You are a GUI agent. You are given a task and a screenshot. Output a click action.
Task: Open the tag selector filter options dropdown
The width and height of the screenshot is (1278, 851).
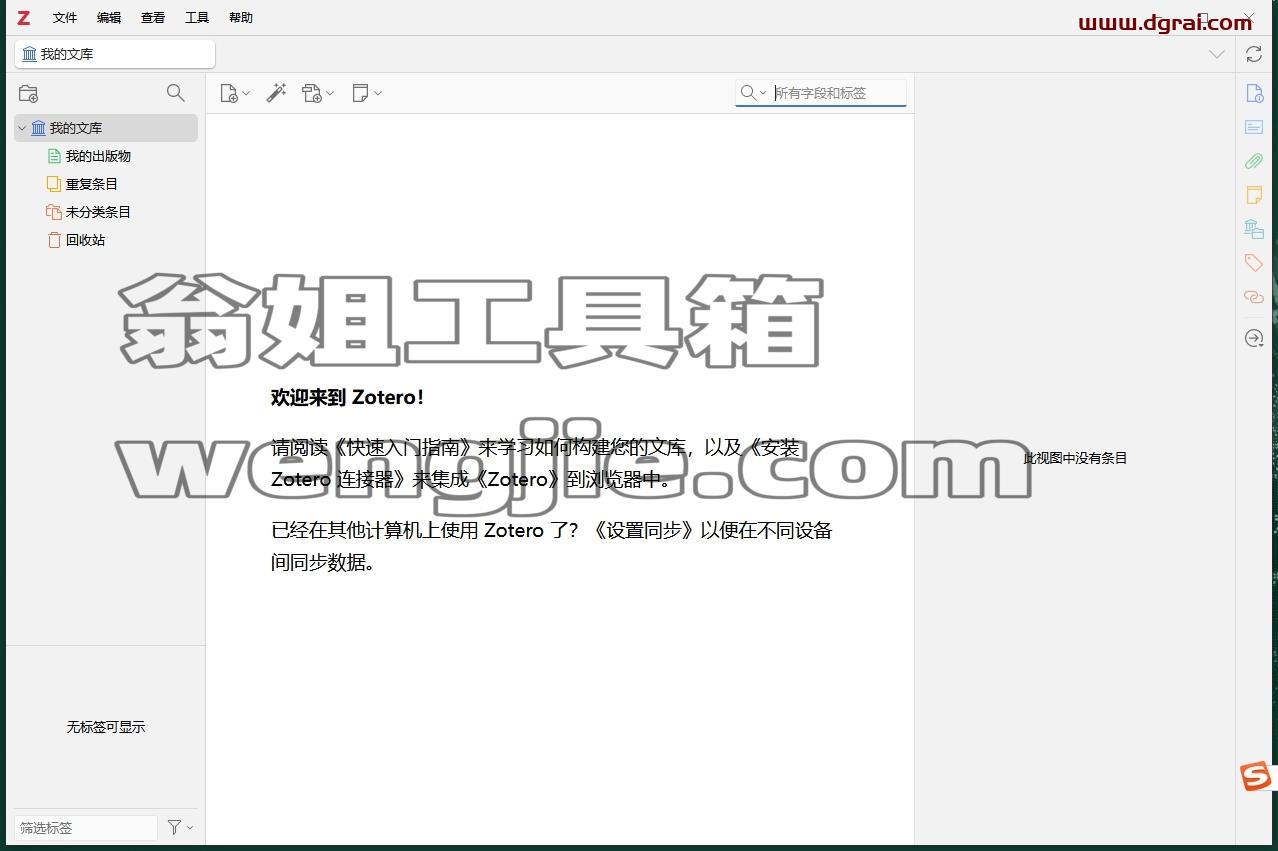(180, 827)
